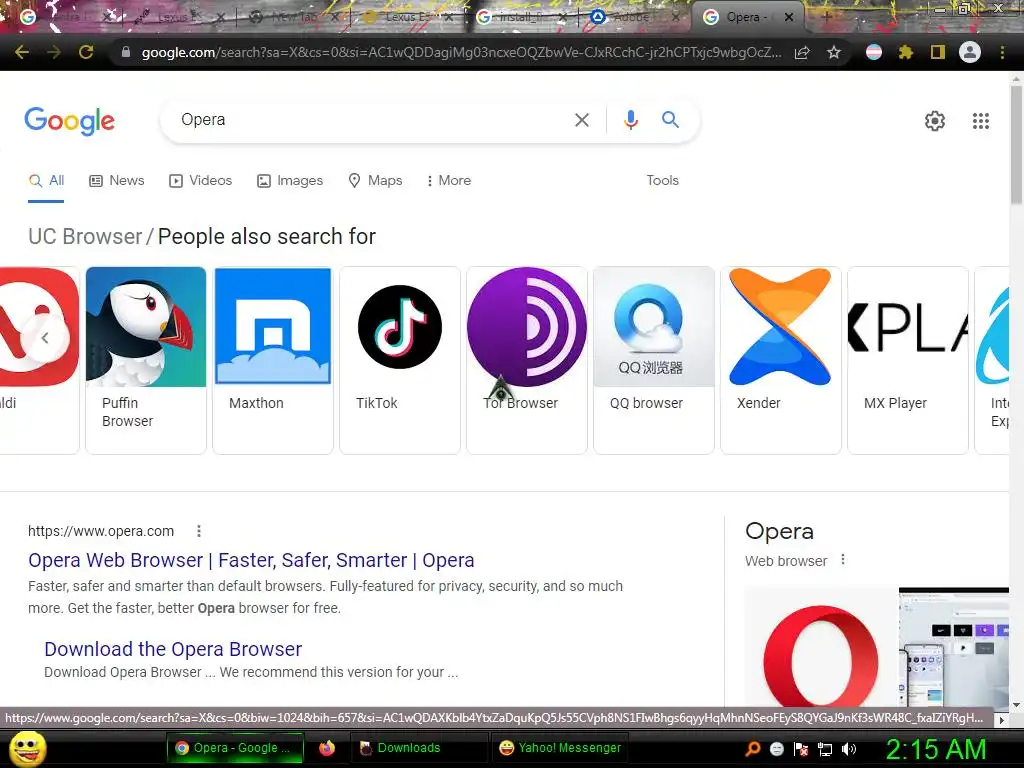Open Opera knowledge panel options menu
Viewport: 1024px width, 768px height.
[x=843, y=560]
